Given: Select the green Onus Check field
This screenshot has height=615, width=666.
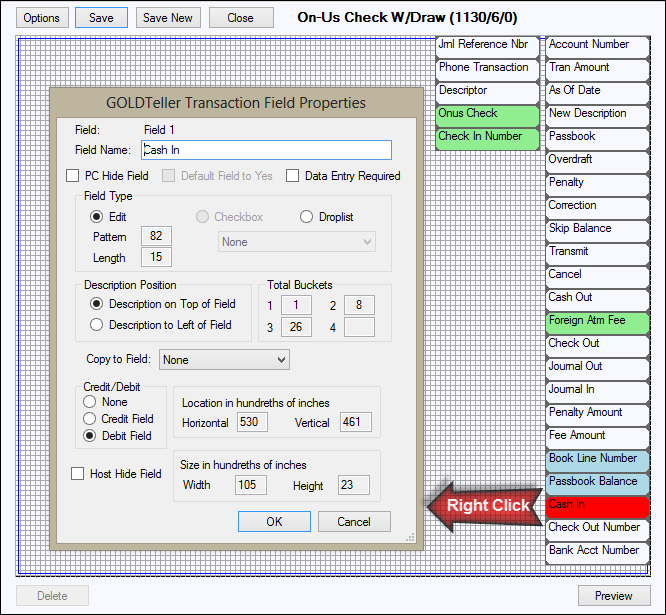Looking at the screenshot, I should click(x=487, y=116).
